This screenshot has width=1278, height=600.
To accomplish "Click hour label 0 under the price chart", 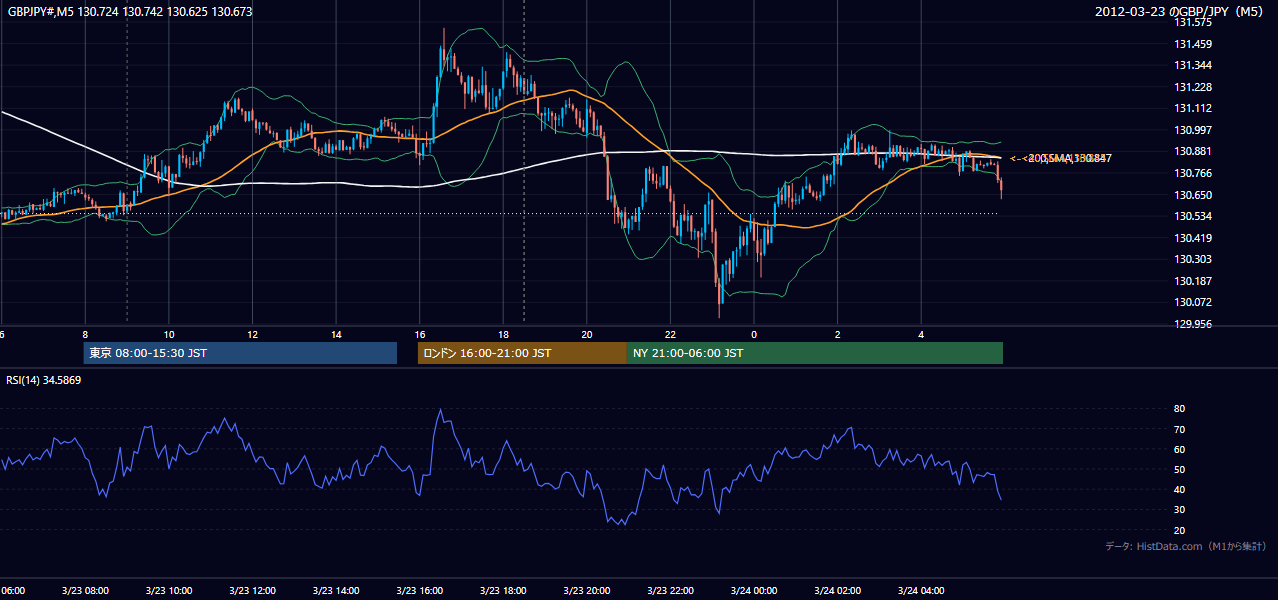I will [754, 334].
